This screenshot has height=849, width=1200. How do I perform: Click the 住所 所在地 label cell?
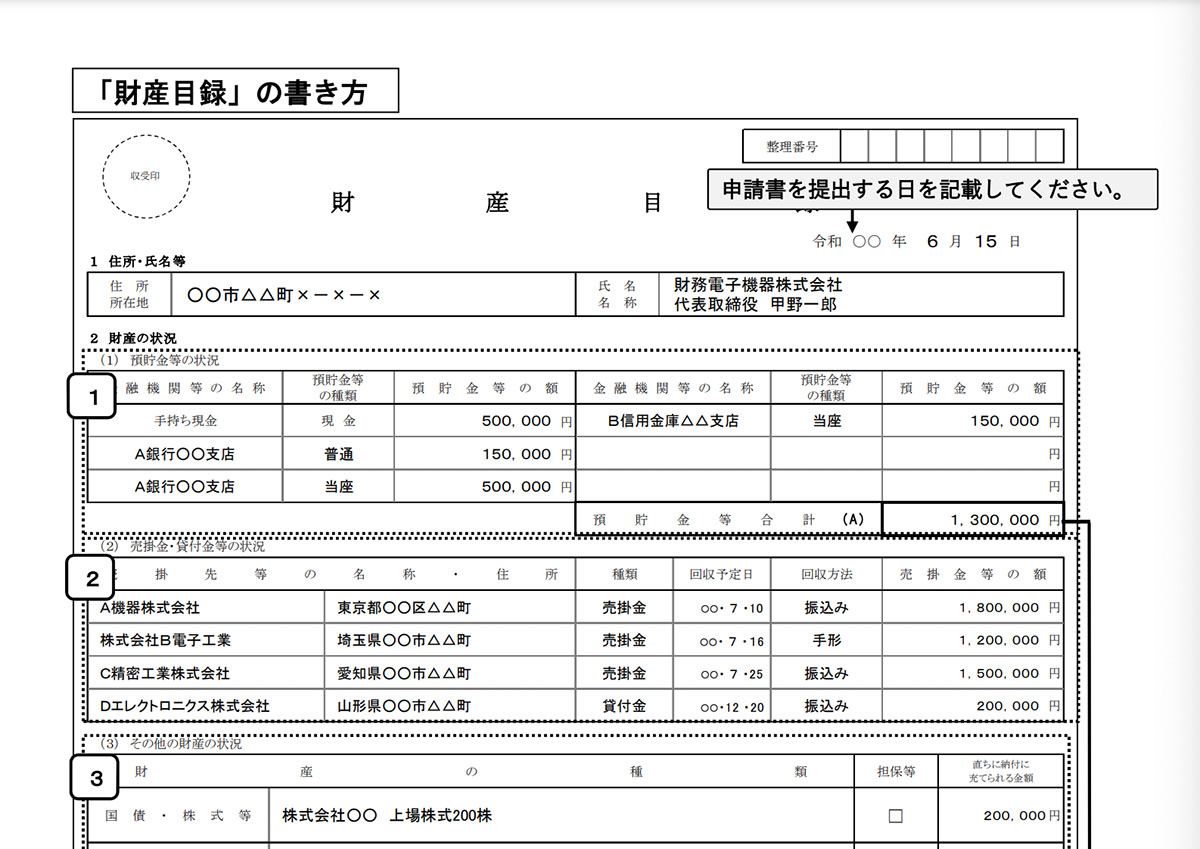pos(129,295)
